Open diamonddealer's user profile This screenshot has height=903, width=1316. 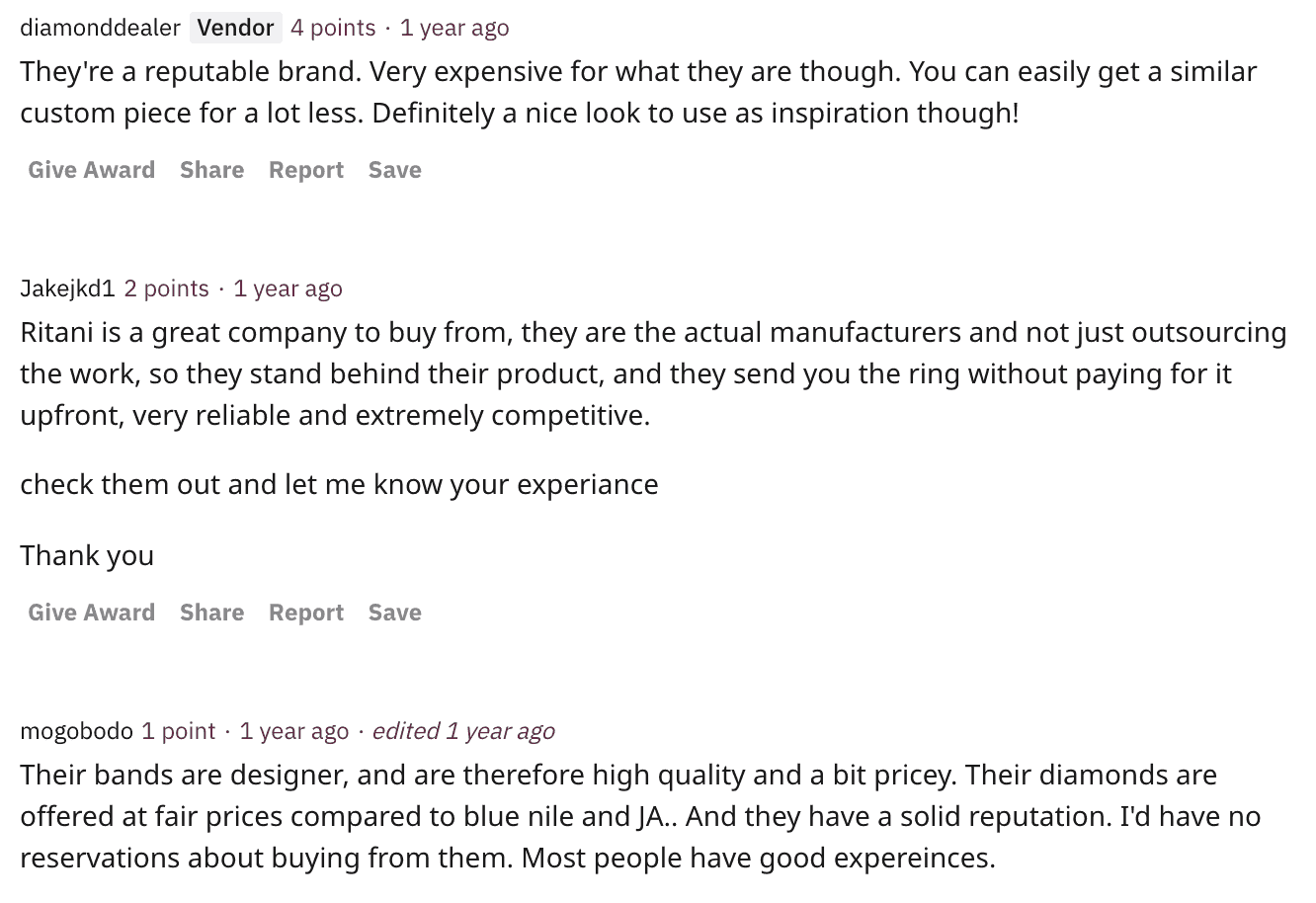[x=99, y=28]
